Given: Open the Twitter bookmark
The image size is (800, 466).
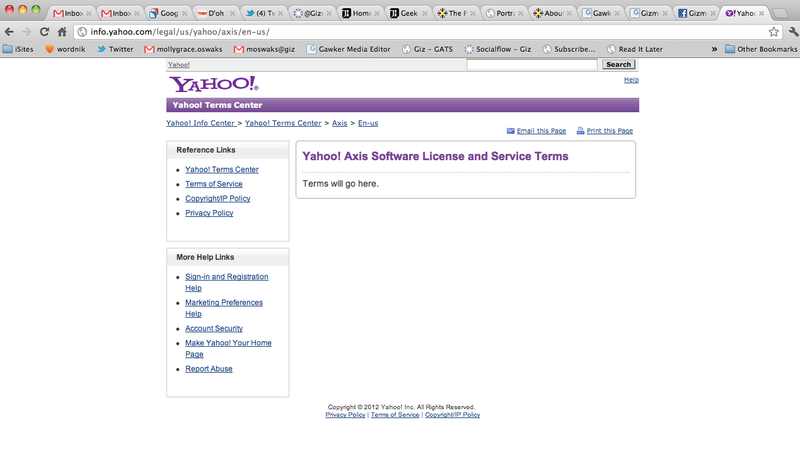Looking at the screenshot, I should [115, 49].
